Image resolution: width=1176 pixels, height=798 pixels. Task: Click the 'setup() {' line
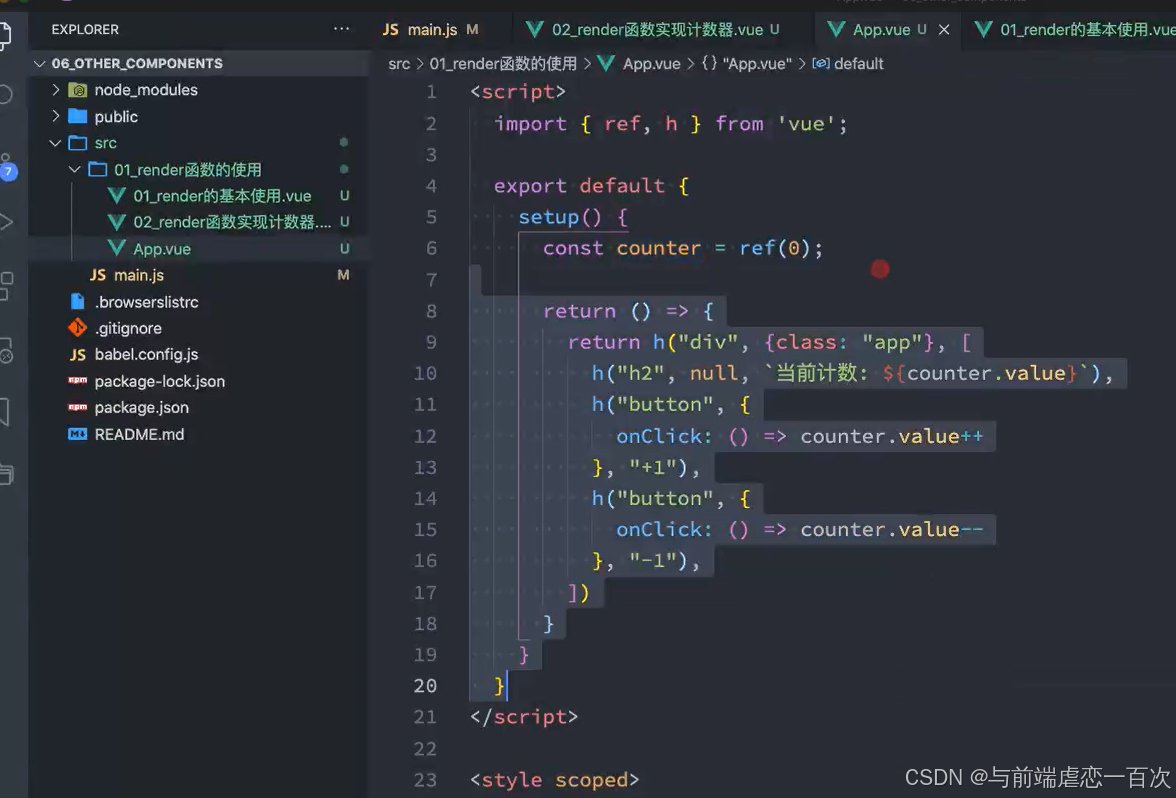[x=573, y=218]
